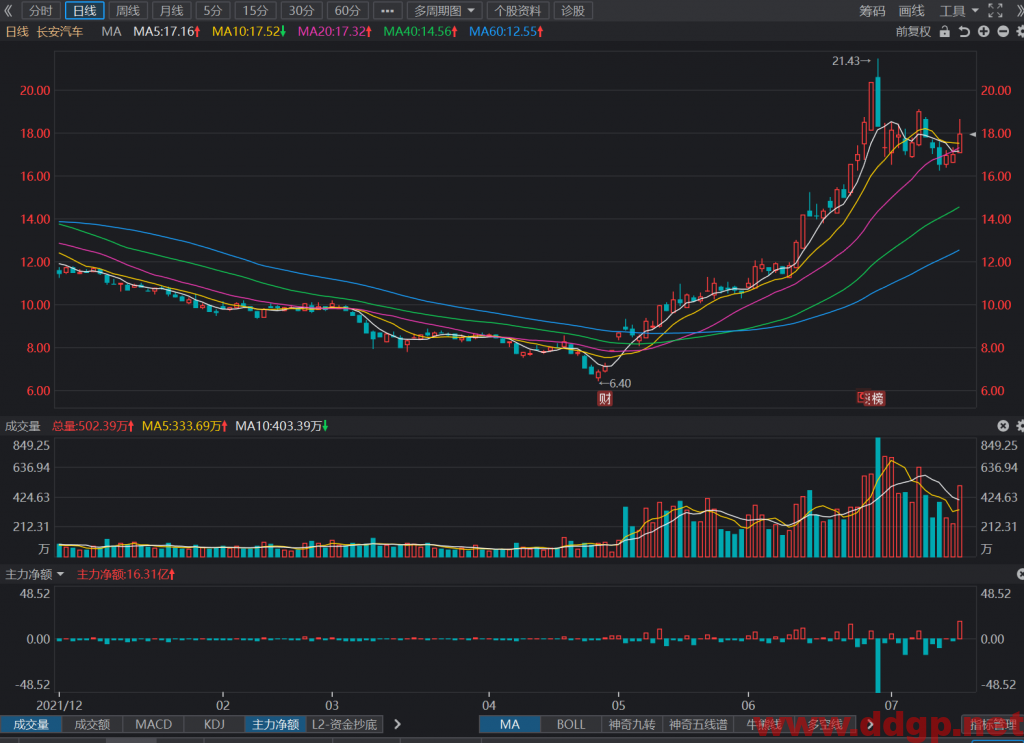1024x743 pixels.
Task: Apply the 多空线 indicator
Action: [825, 724]
